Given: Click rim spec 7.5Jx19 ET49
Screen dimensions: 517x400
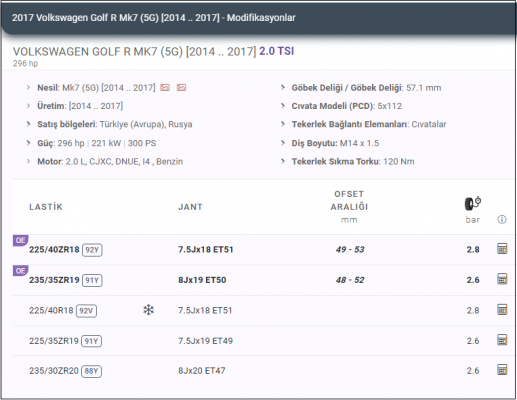Looking at the screenshot, I should pos(205,341).
